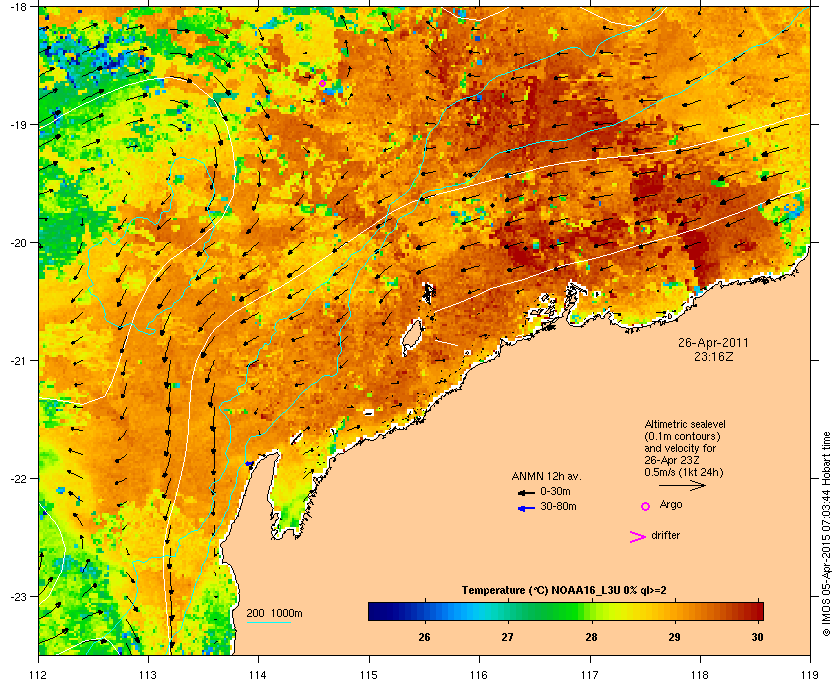Click the latitude axis label -21
The image size is (840, 680).
[18, 361]
